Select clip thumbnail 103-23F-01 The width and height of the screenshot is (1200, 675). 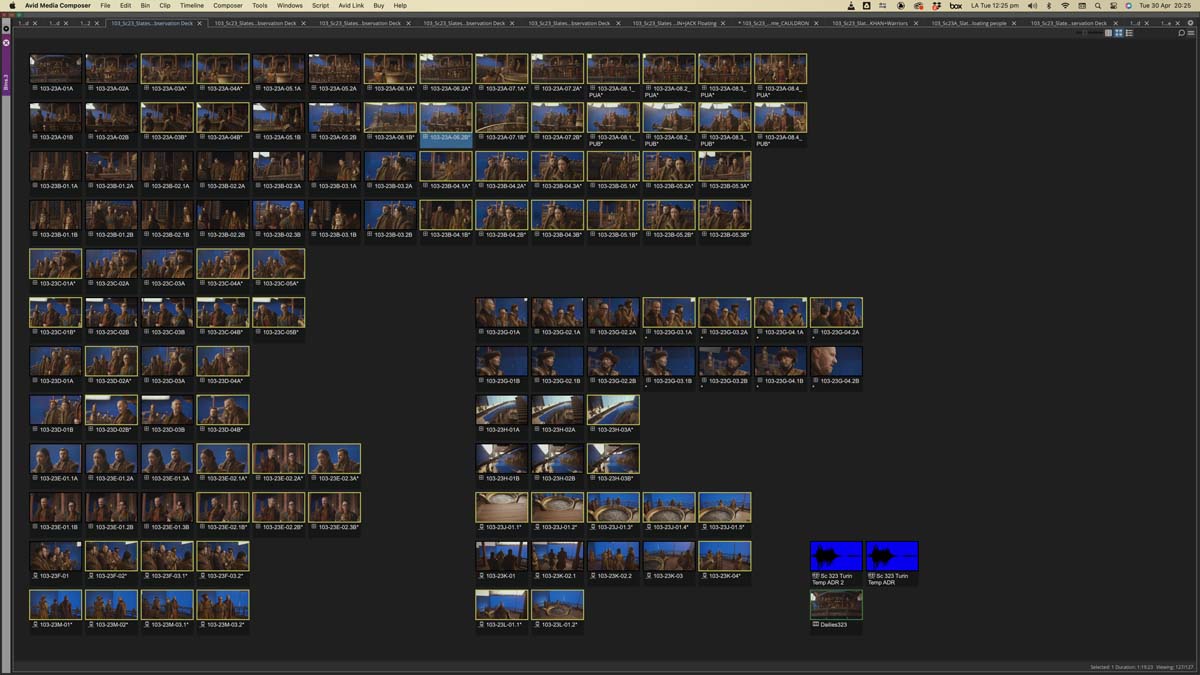[56, 556]
